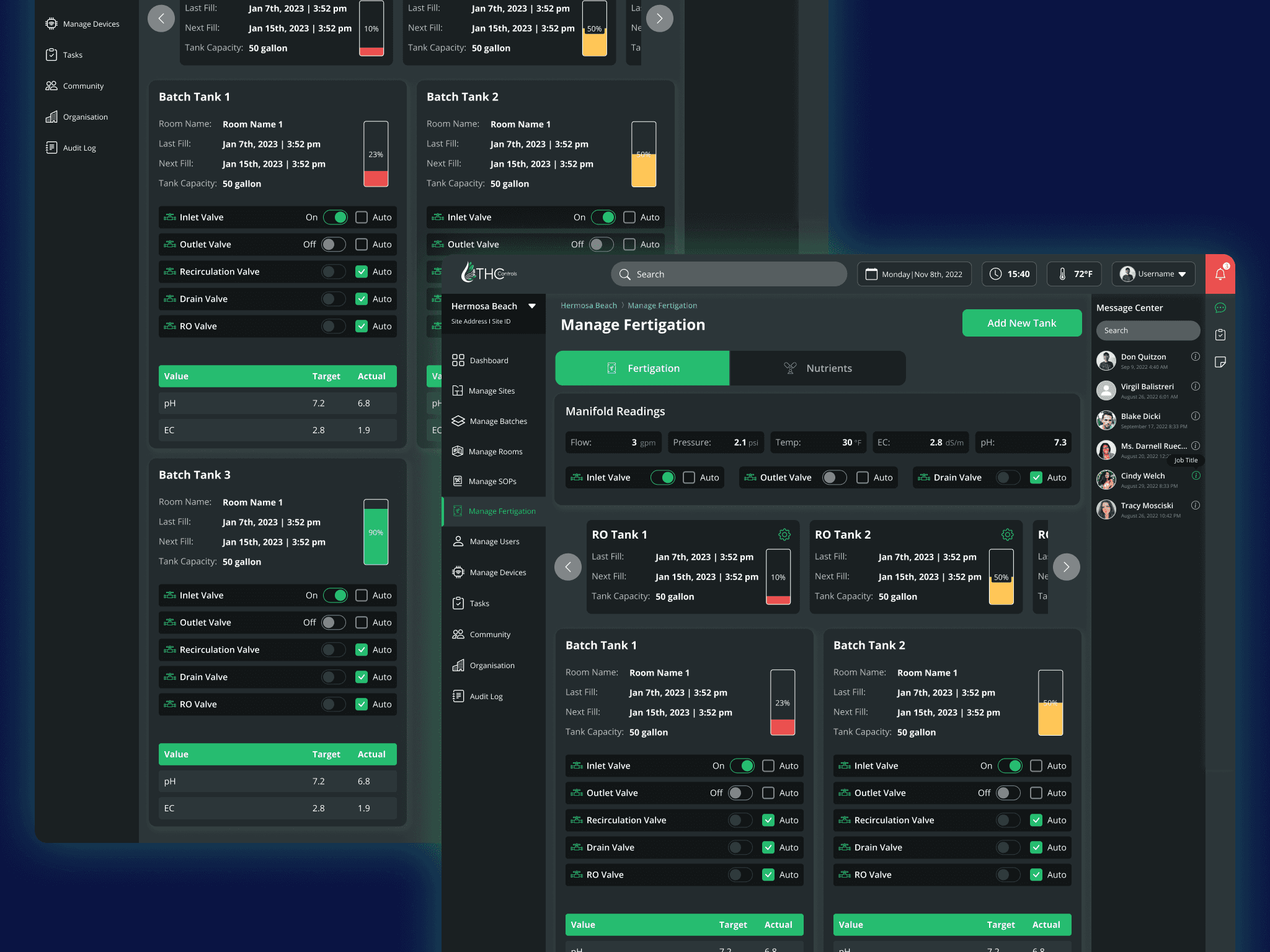
Task: Open the Manage Users sidebar icon
Action: [x=458, y=541]
